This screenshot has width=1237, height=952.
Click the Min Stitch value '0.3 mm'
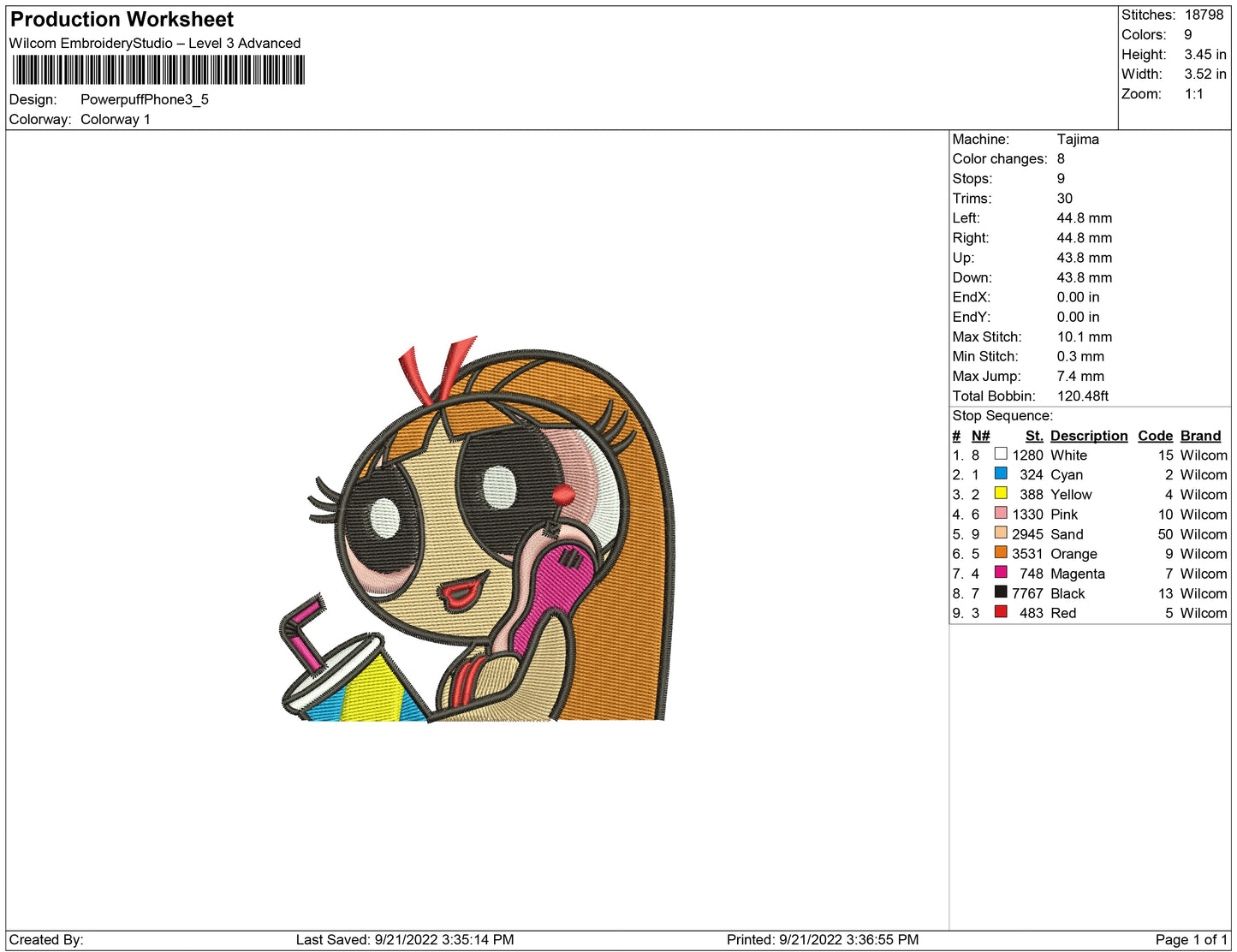coord(1080,357)
